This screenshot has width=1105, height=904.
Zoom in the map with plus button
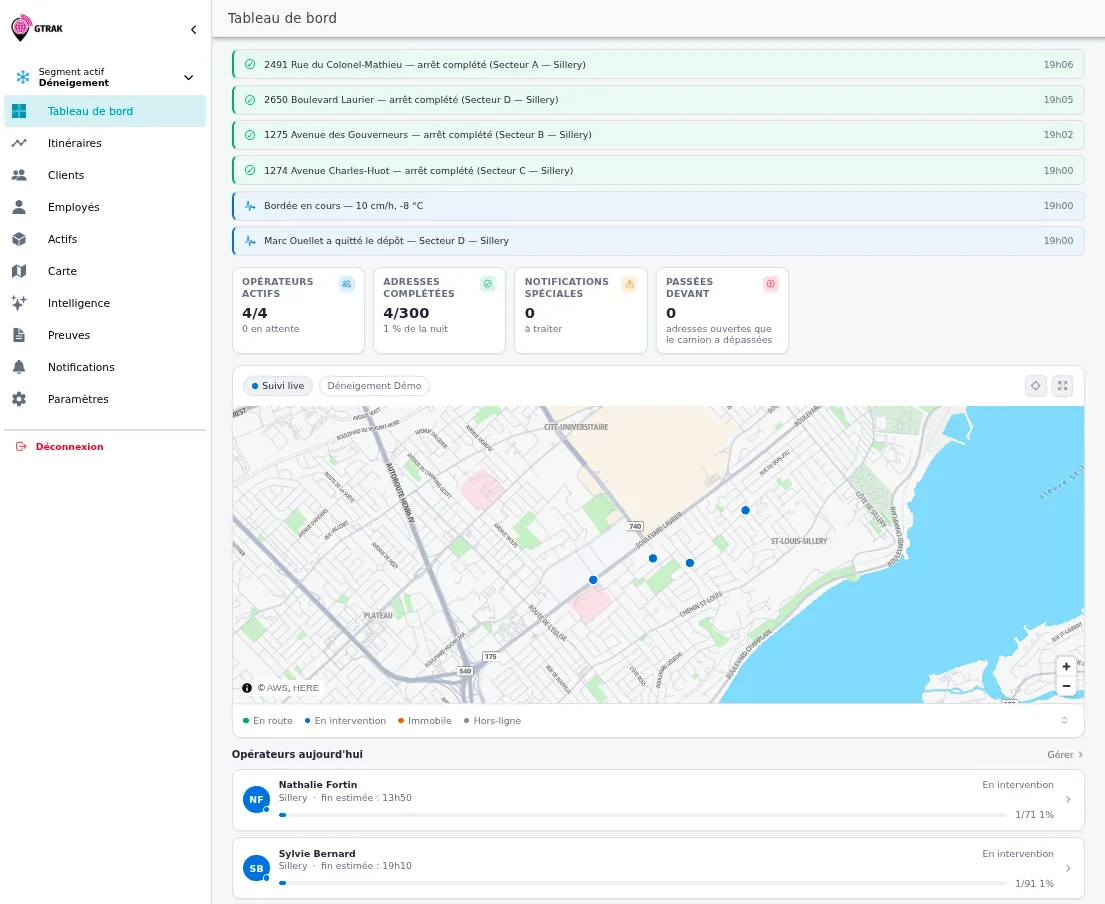click(x=1066, y=667)
